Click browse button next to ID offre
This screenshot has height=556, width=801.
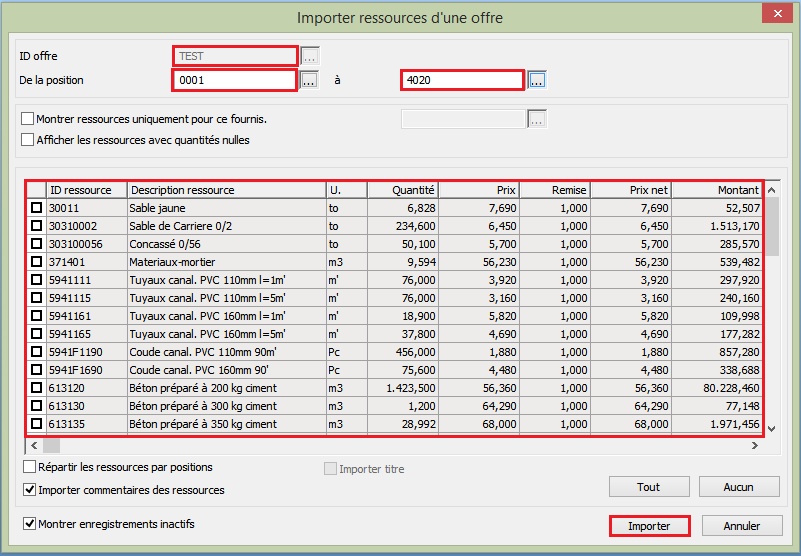click(x=310, y=56)
